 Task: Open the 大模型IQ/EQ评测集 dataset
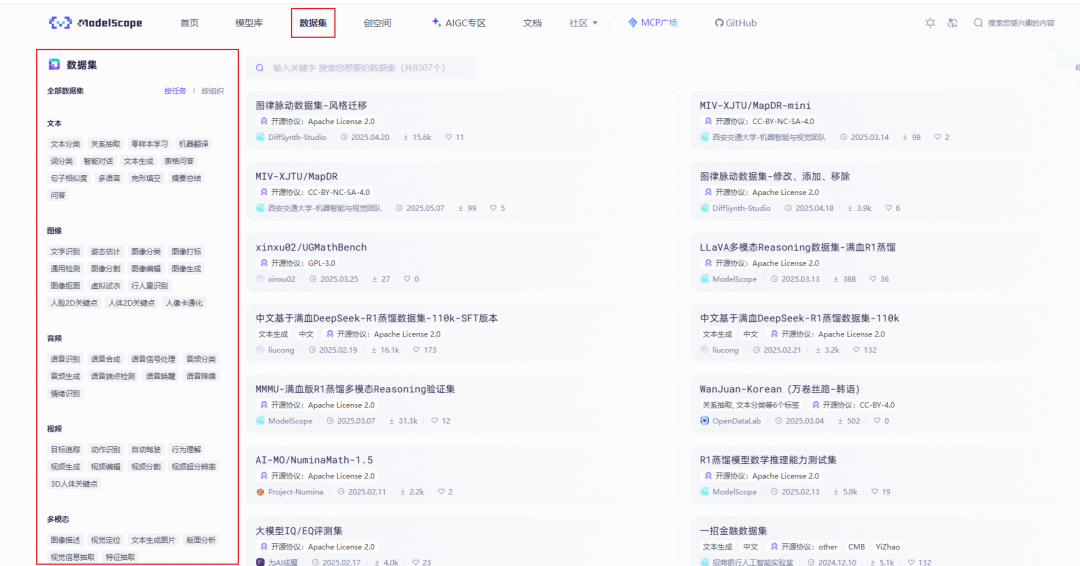tap(299, 531)
